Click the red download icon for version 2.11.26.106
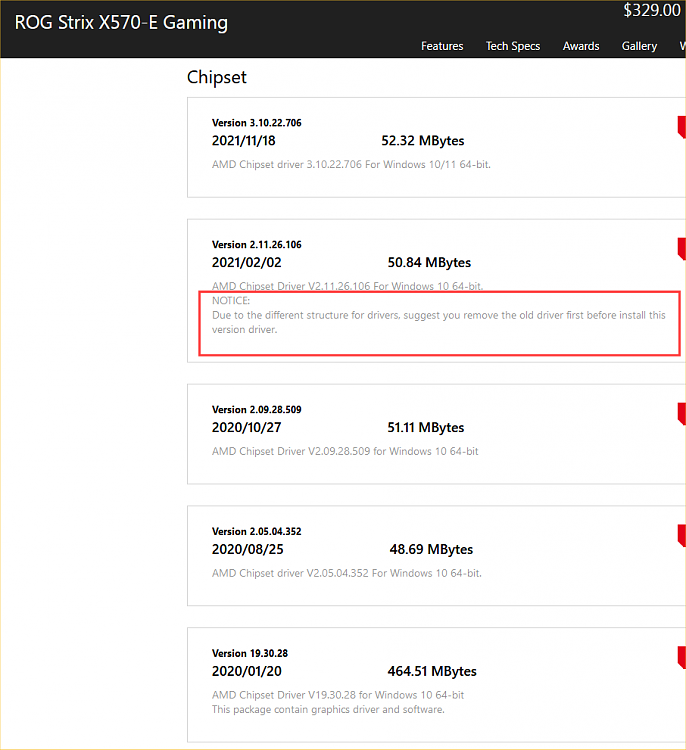Viewport: 686px width, 750px height. pos(682,249)
